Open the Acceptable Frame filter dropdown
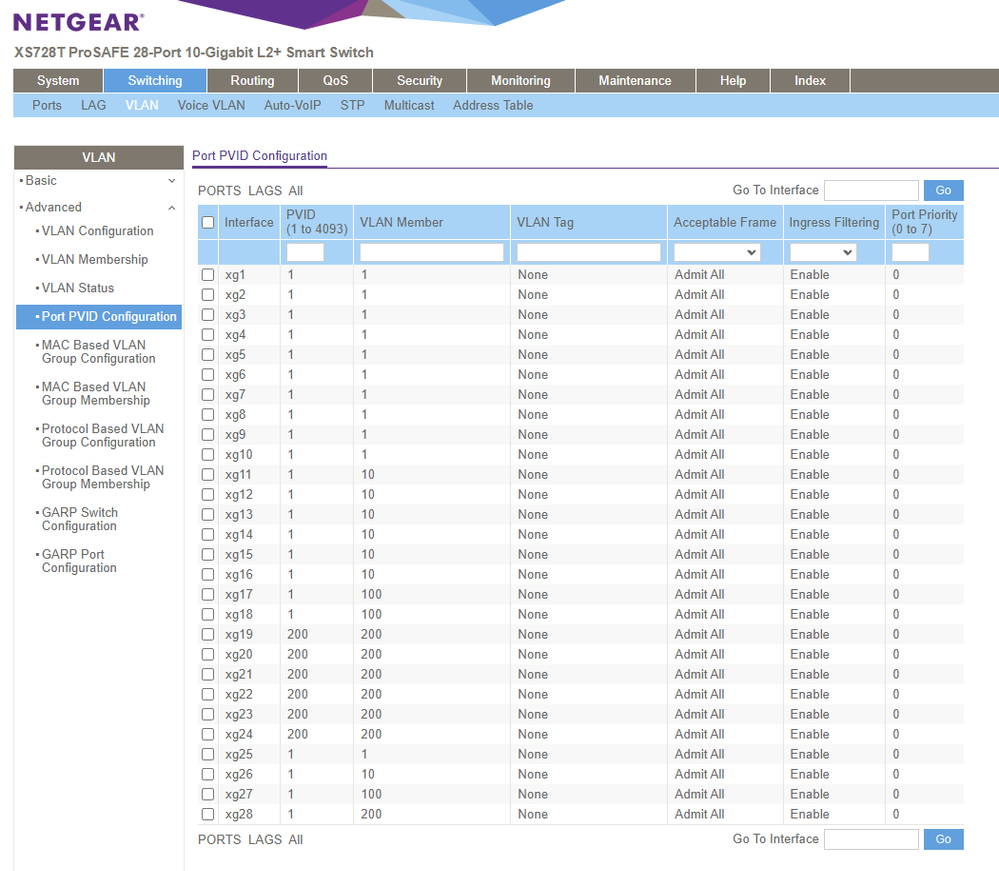This screenshot has width=999, height=871. tap(717, 253)
